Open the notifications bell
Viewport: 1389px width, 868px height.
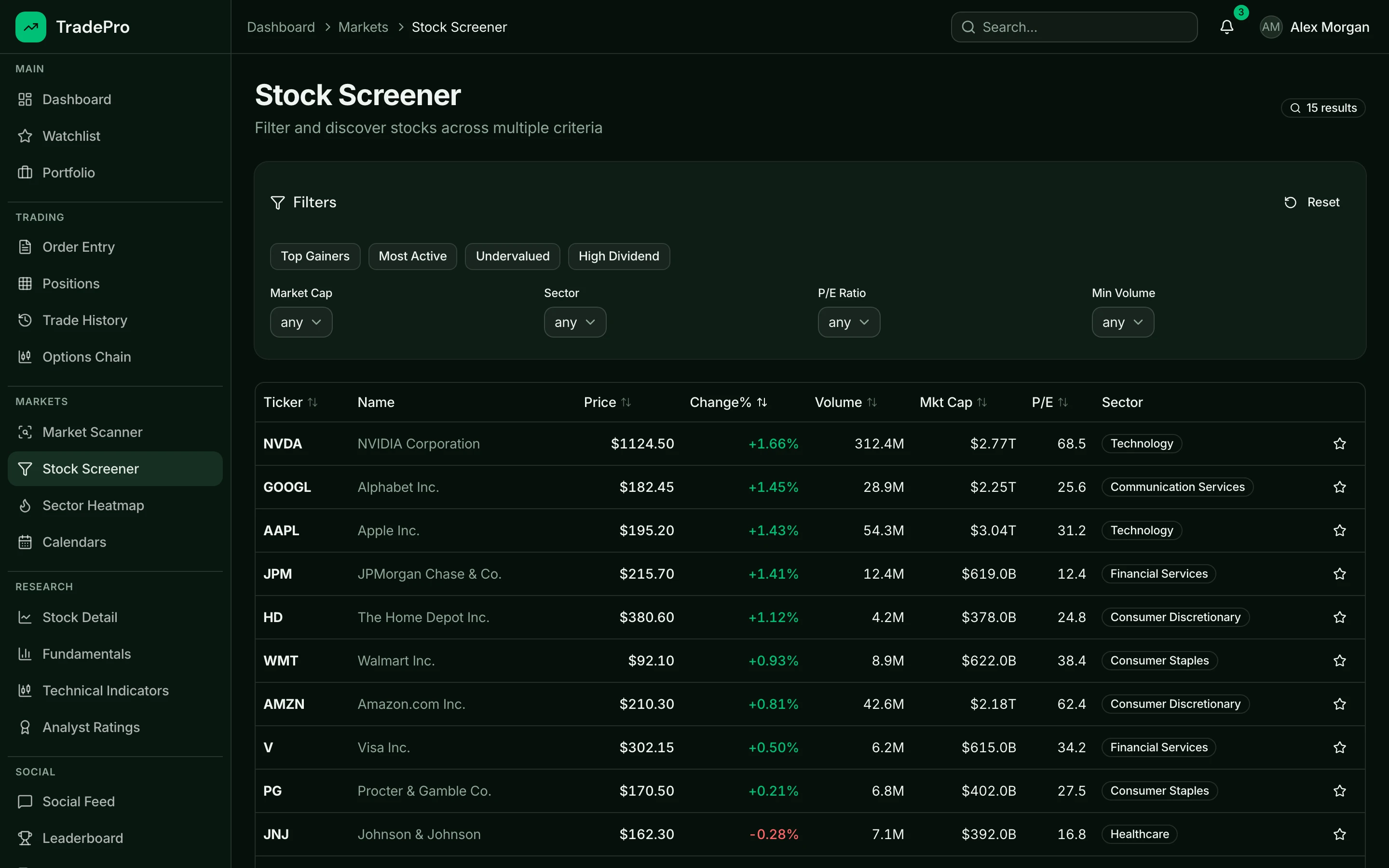(x=1226, y=27)
